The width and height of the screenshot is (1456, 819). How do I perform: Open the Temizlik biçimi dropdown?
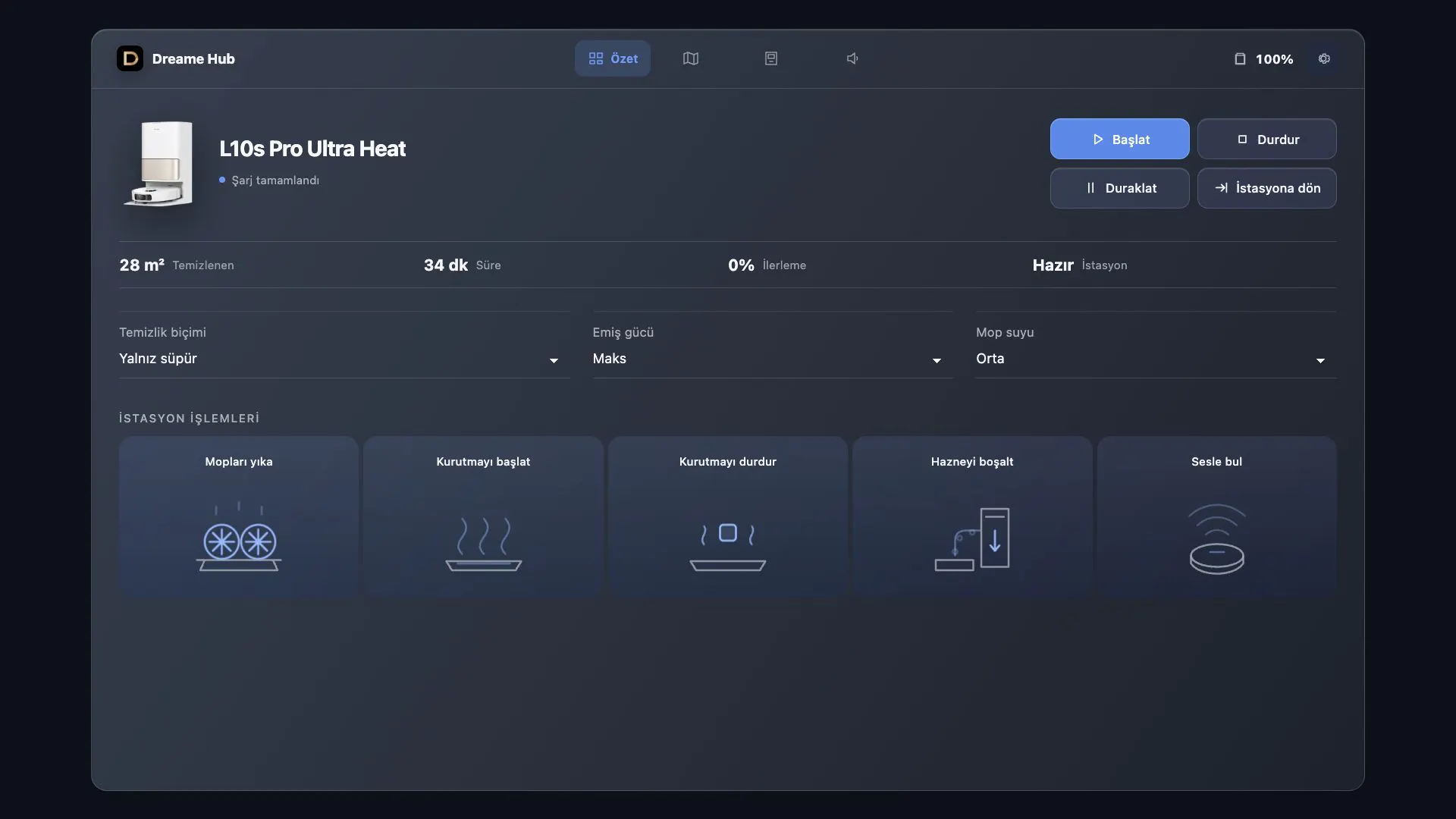pos(344,359)
